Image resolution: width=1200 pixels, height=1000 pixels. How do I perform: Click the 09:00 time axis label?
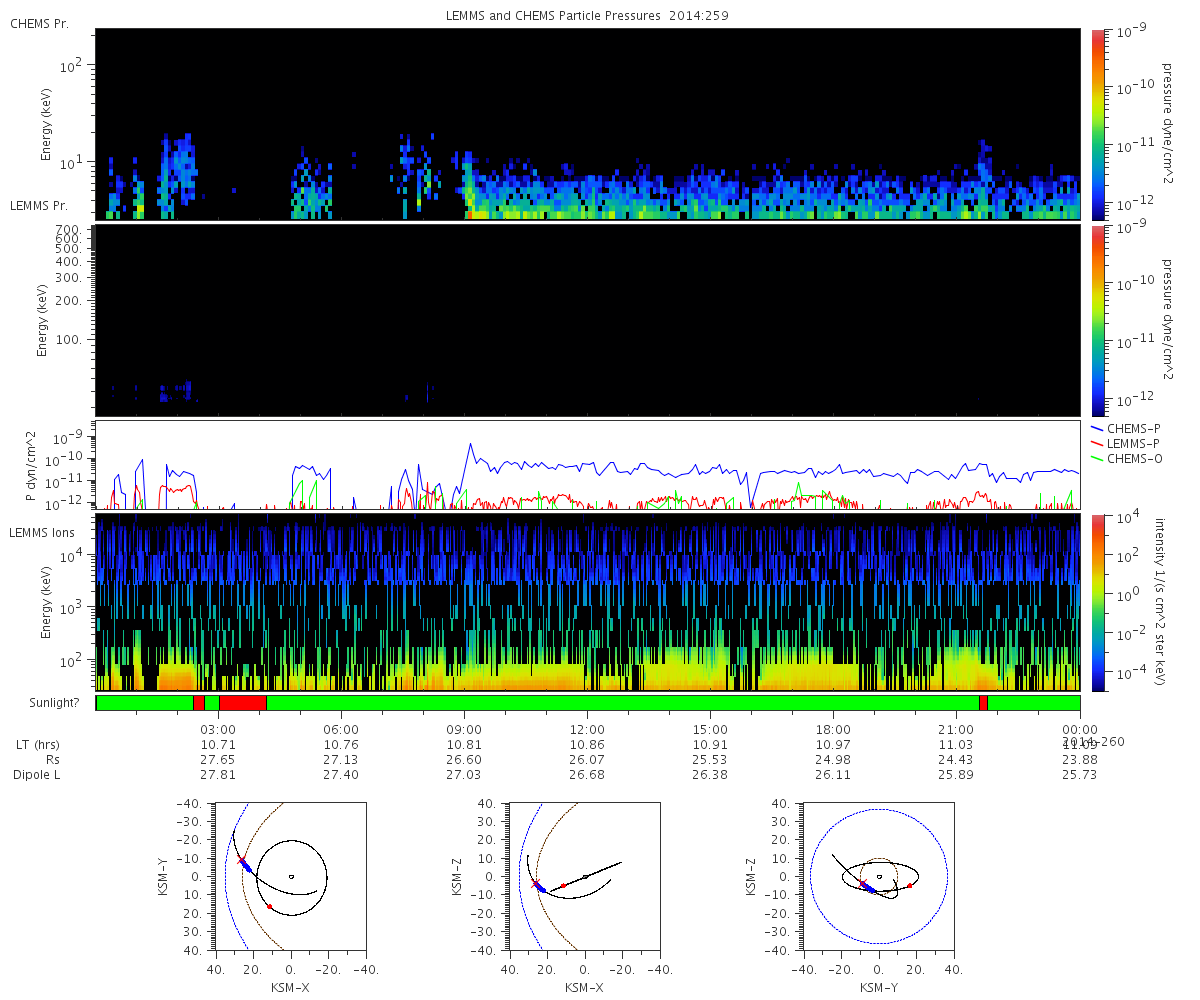pyautogui.click(x=465, y=730)
